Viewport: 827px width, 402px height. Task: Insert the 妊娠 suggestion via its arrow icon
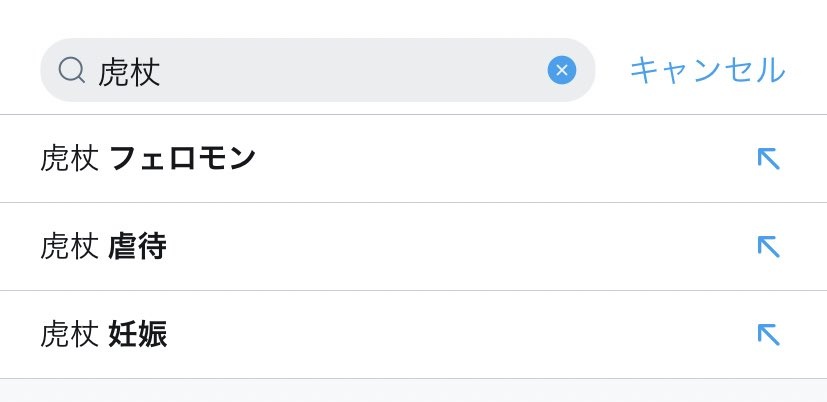coord(768,334)
